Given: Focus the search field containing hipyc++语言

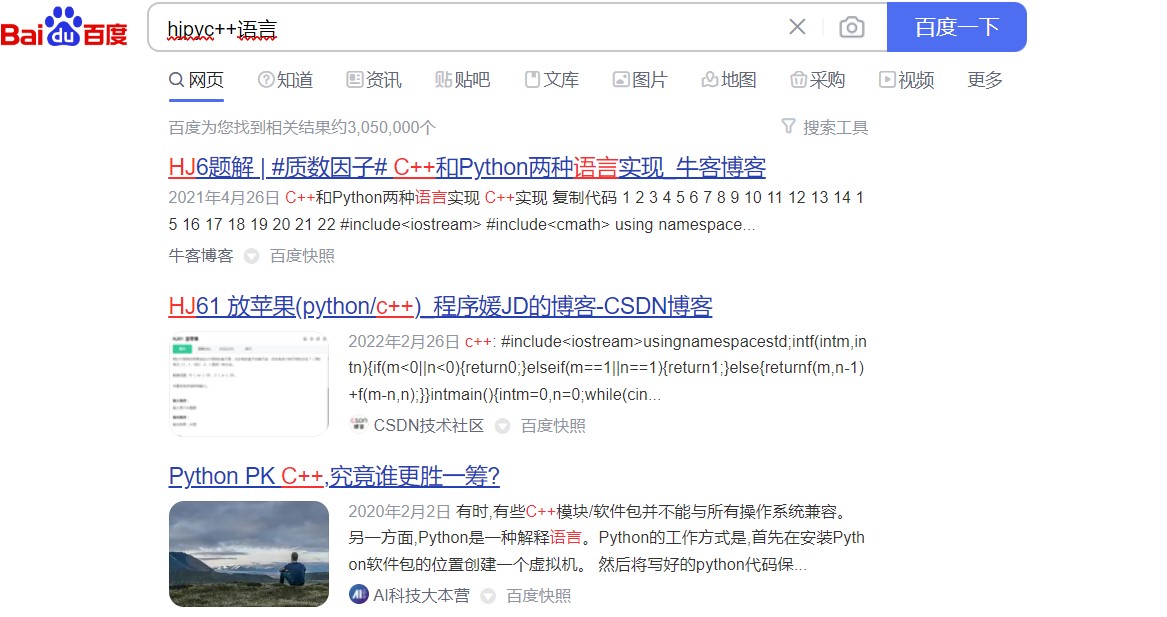Looking at the screenshot, I should pyautogui.click(x=469, y=28).
